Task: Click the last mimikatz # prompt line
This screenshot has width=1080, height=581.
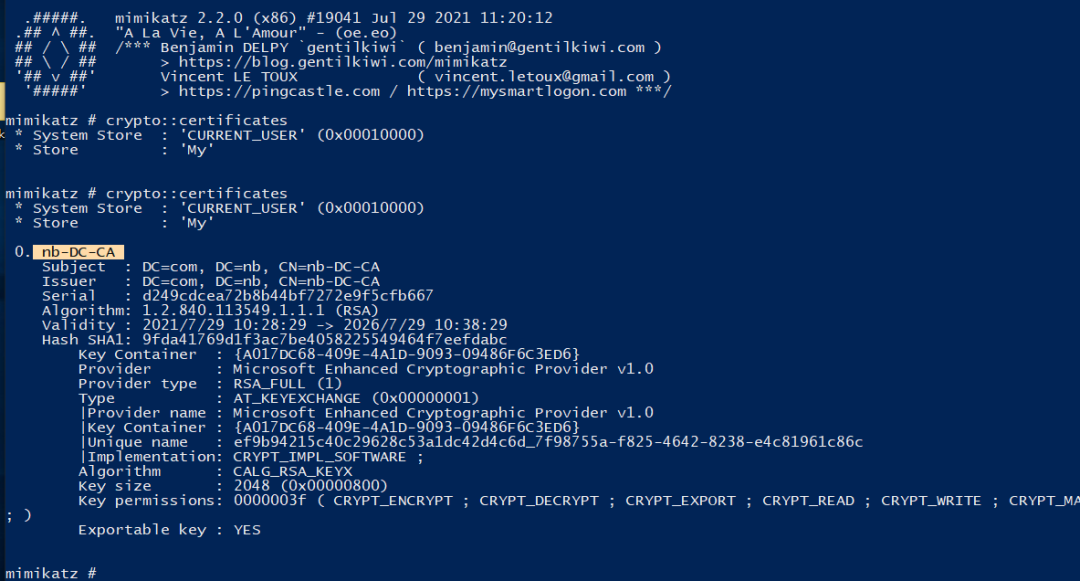Action: click(x=51, y=573)
